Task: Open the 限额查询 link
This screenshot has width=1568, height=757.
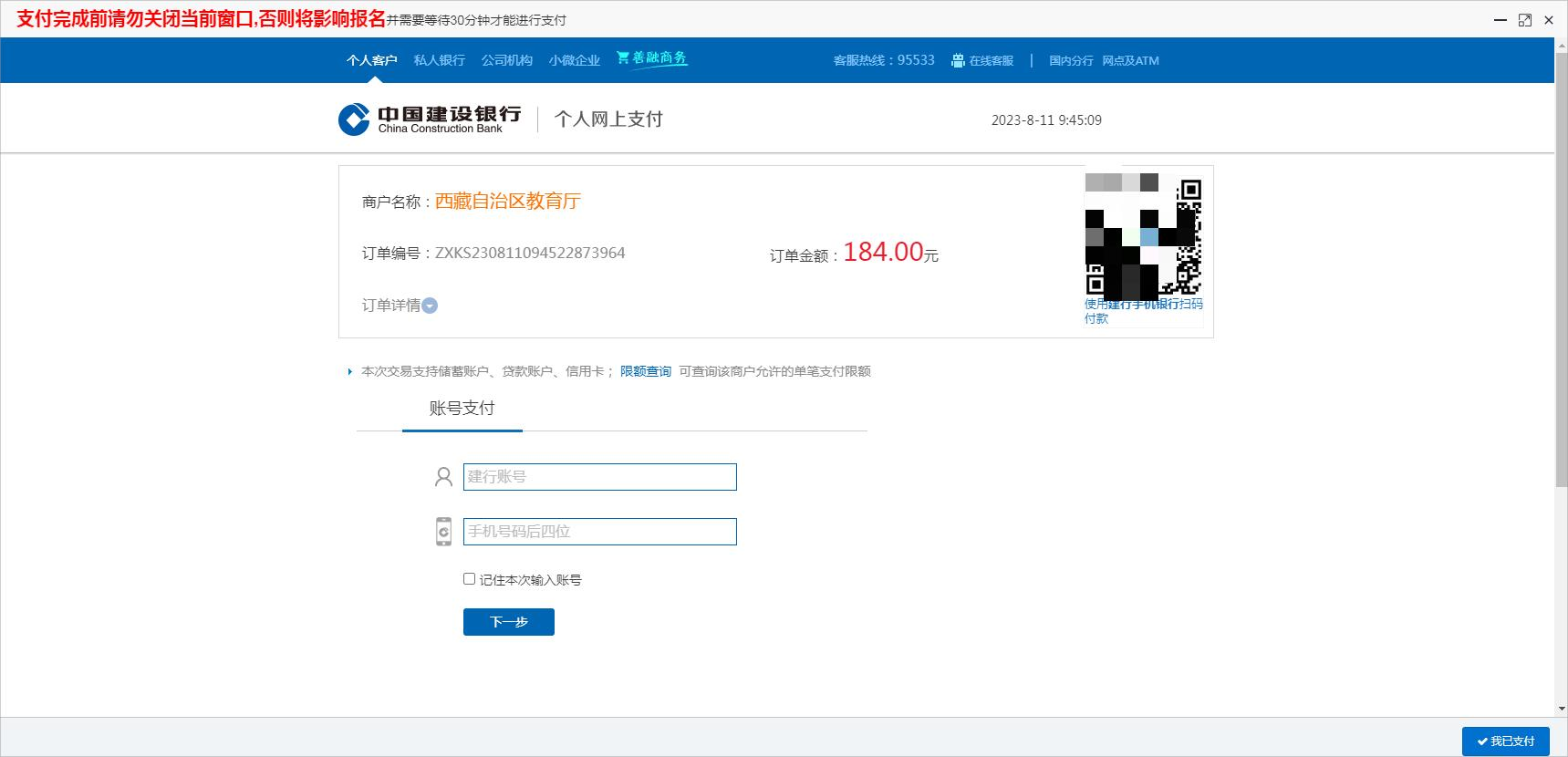Action: 645,371
